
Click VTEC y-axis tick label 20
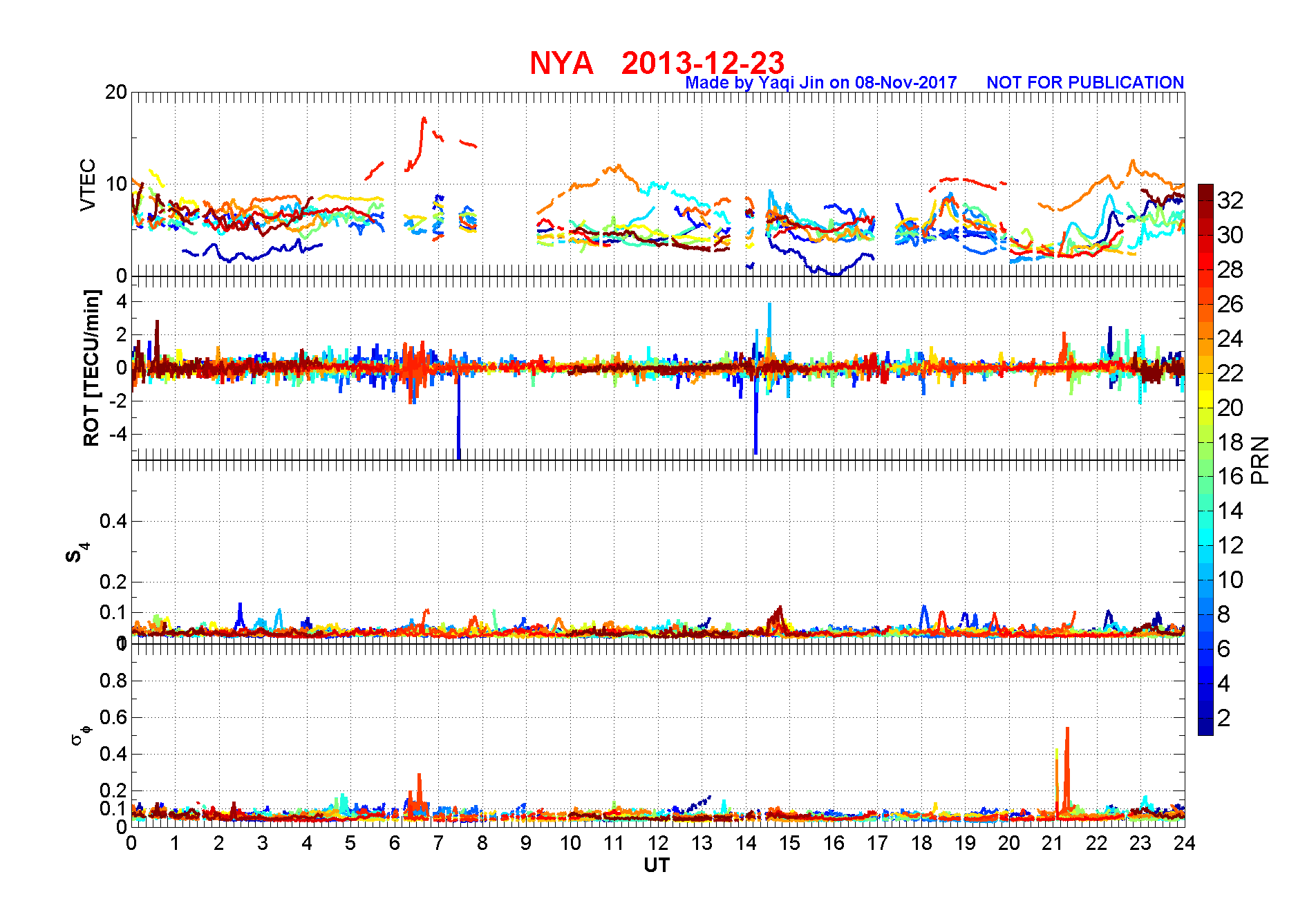click(x=116, y=93)
